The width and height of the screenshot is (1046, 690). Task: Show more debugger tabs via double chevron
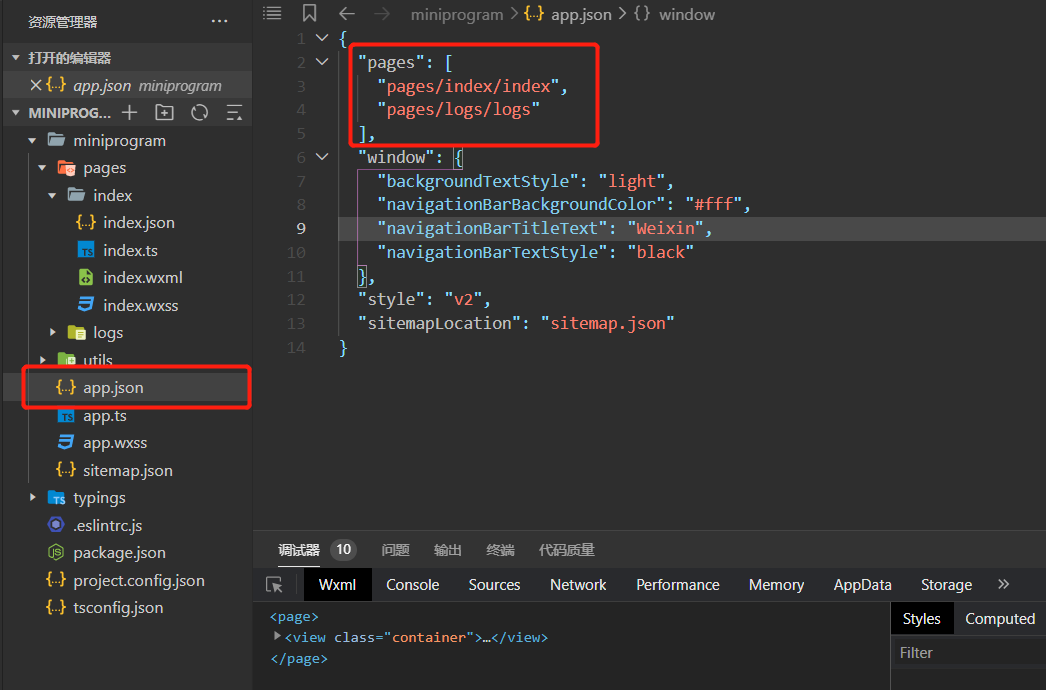[1003, 584]
